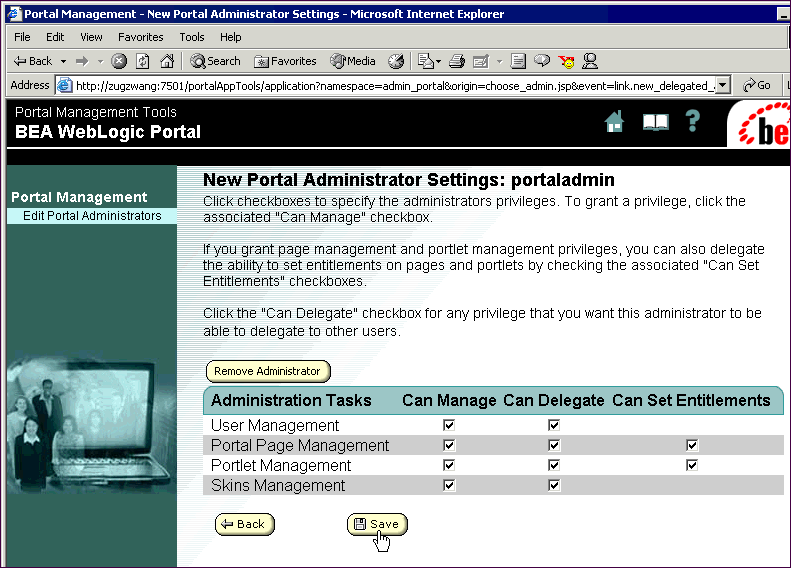Open Edit Portal Administrators link
This screenshot has height=568, width=791.
tap(92, 216)
